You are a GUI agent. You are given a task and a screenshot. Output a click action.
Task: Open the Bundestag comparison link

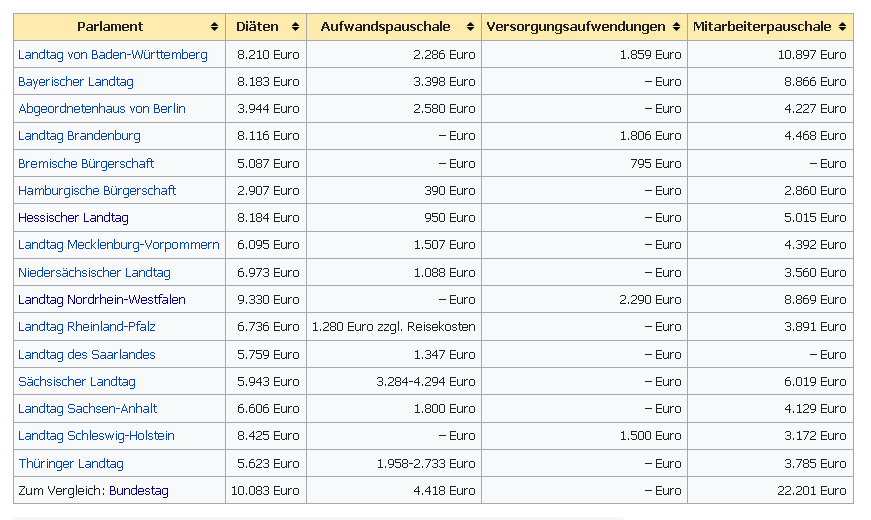pyautogui.click(x=139, y=490)
